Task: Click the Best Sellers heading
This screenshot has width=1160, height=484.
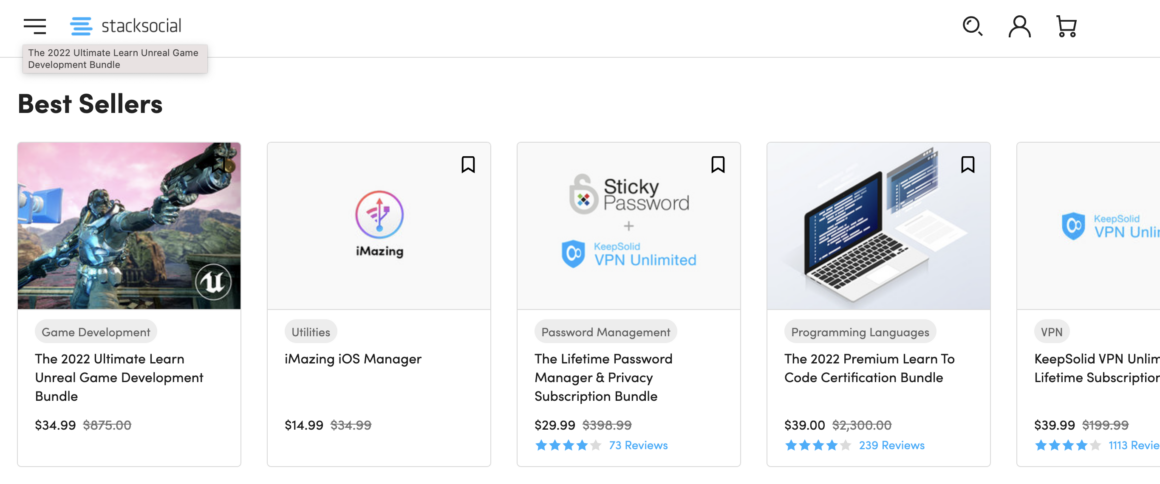Action: [90, 104]
